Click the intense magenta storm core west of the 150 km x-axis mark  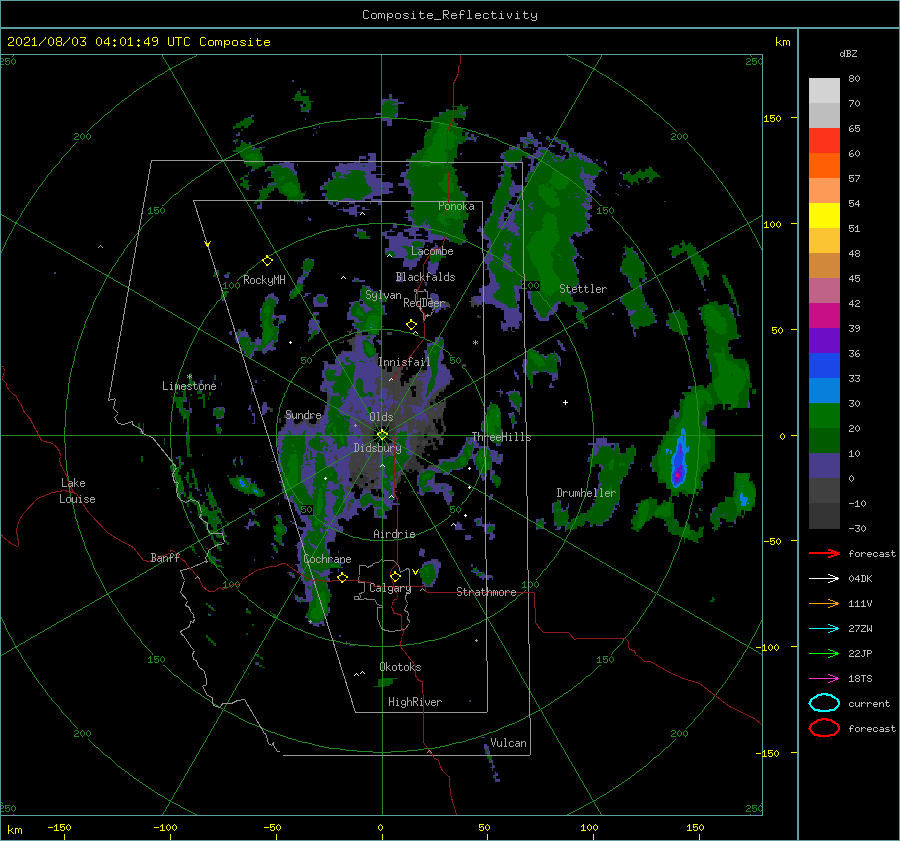click(x=678, y=475)
